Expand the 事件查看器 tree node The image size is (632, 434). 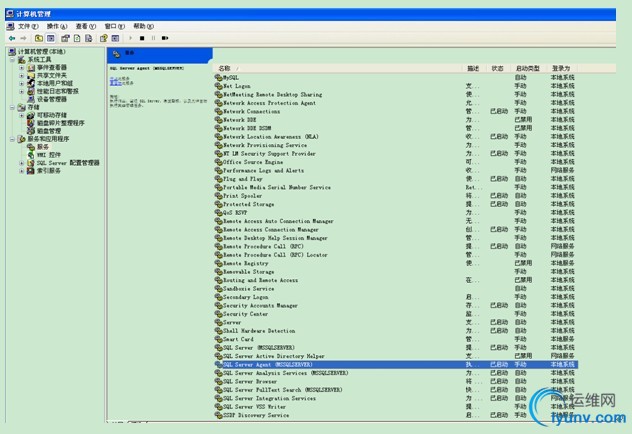[21, 68]
